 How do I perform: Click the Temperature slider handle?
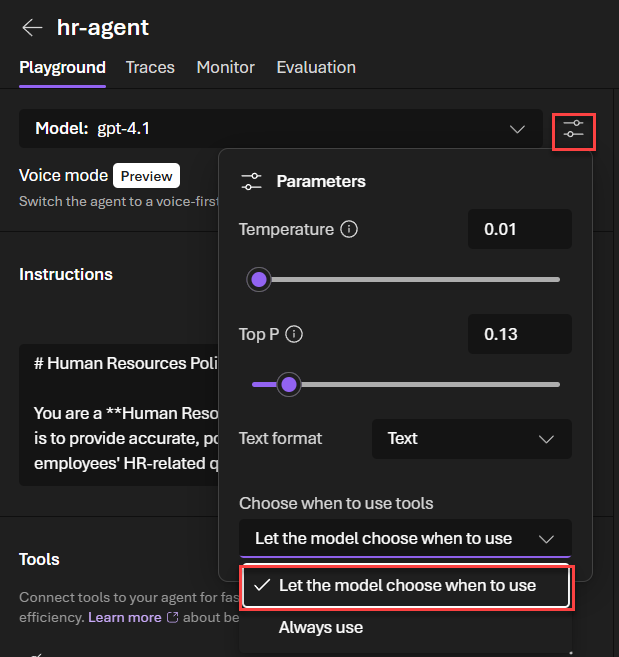(259, 279)
